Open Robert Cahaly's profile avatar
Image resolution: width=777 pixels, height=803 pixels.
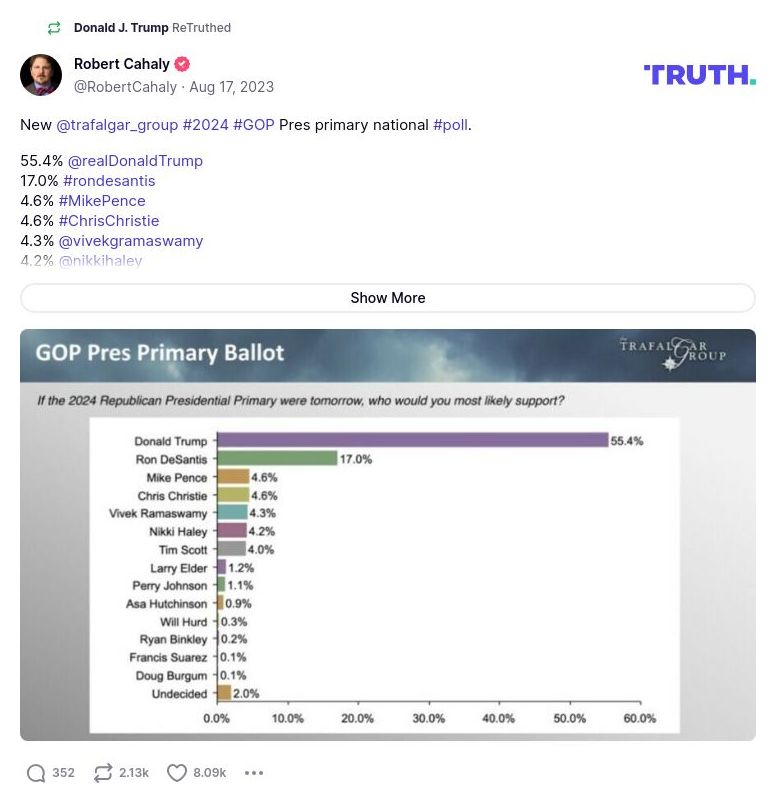point(41,75)
